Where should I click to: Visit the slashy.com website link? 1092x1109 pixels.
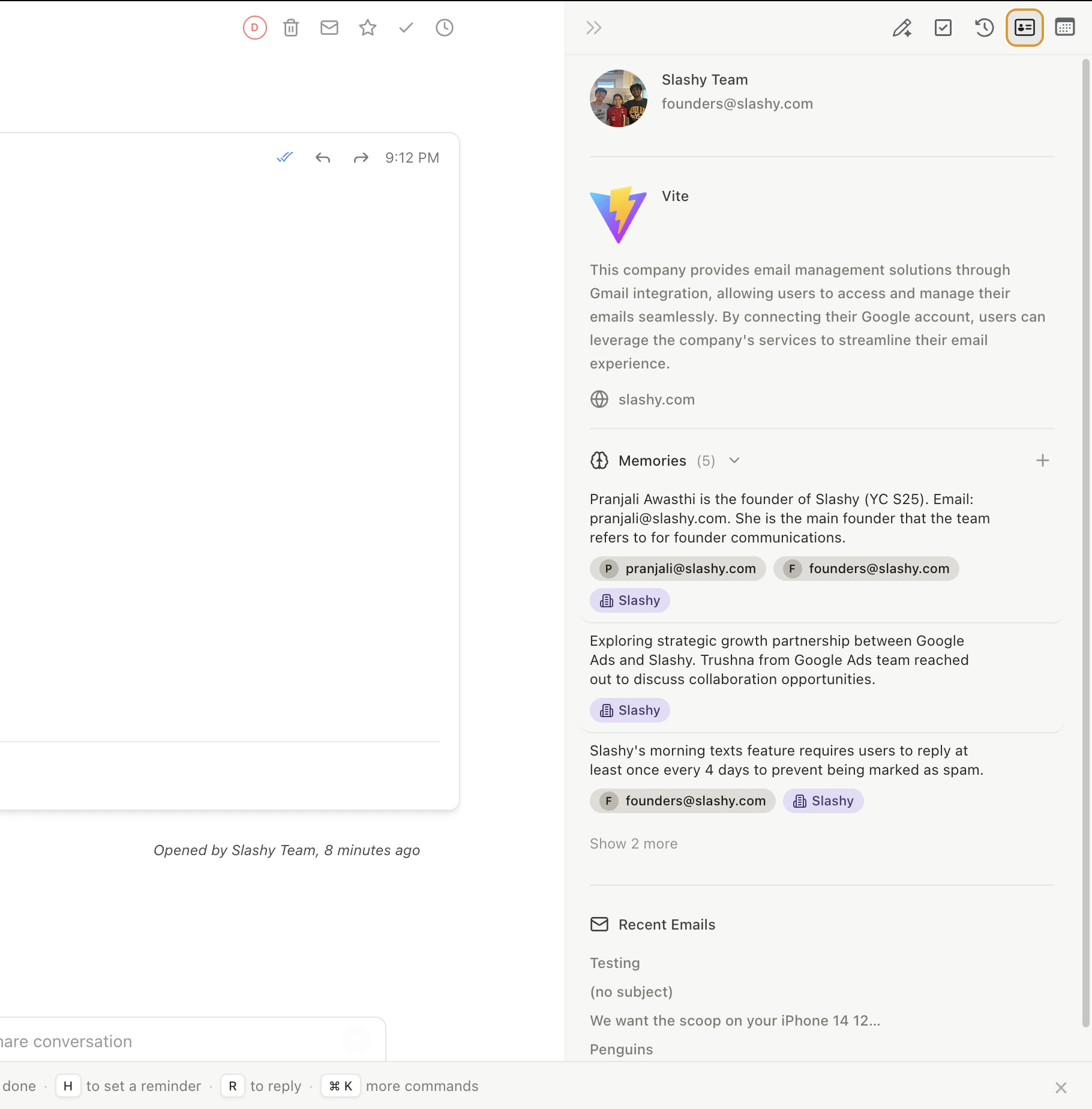coord(656,399)
